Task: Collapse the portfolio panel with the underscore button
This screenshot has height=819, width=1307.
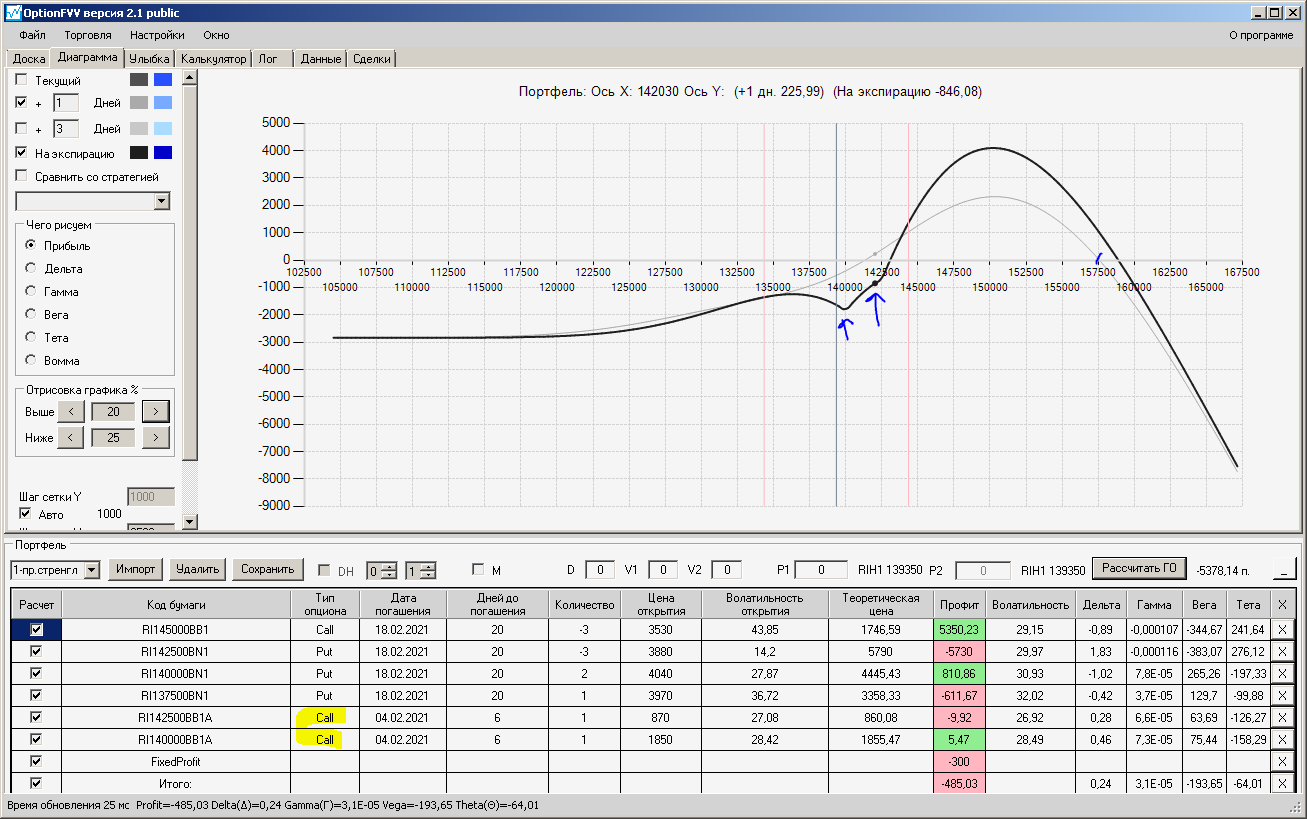Action: tap(1284, 569)
